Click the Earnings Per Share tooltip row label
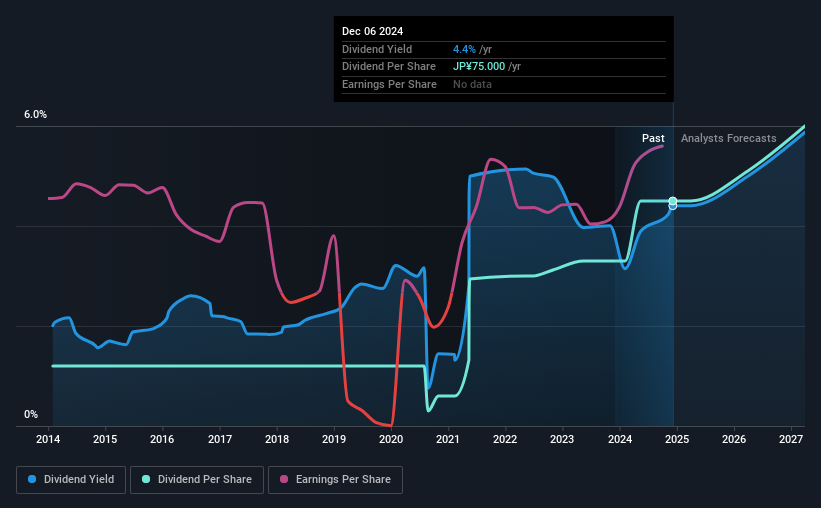The height and width of the screenshot is (508, 821). (x=389, y=84)
